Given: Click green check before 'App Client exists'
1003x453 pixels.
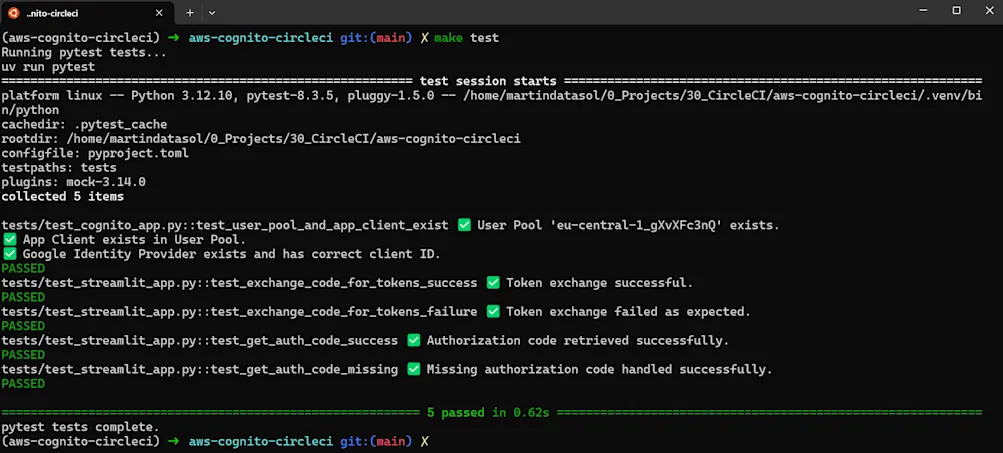Looking at the screenshot, I should 10,239.
